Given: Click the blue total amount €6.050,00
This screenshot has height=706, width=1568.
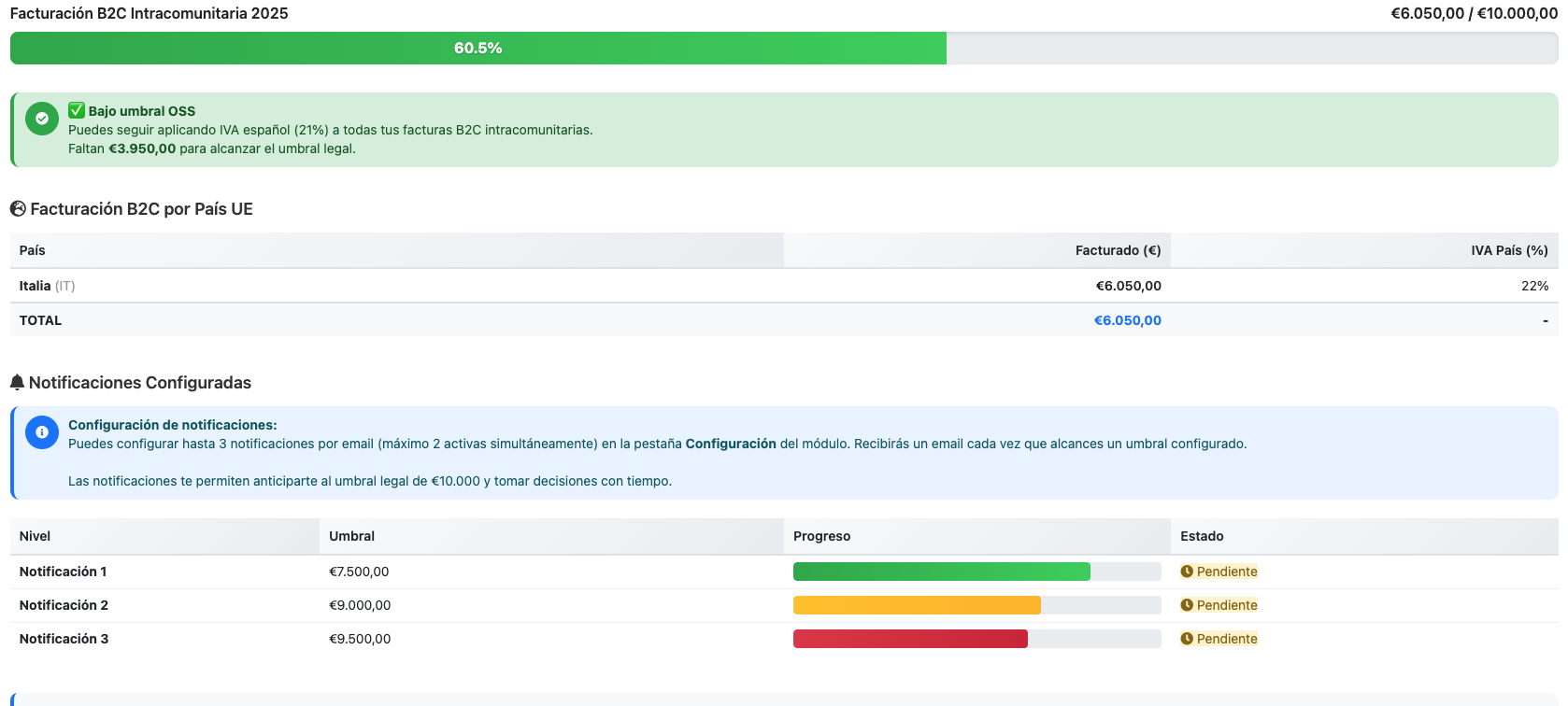Looking at the screenshot, I should [x=1127, y=320].
